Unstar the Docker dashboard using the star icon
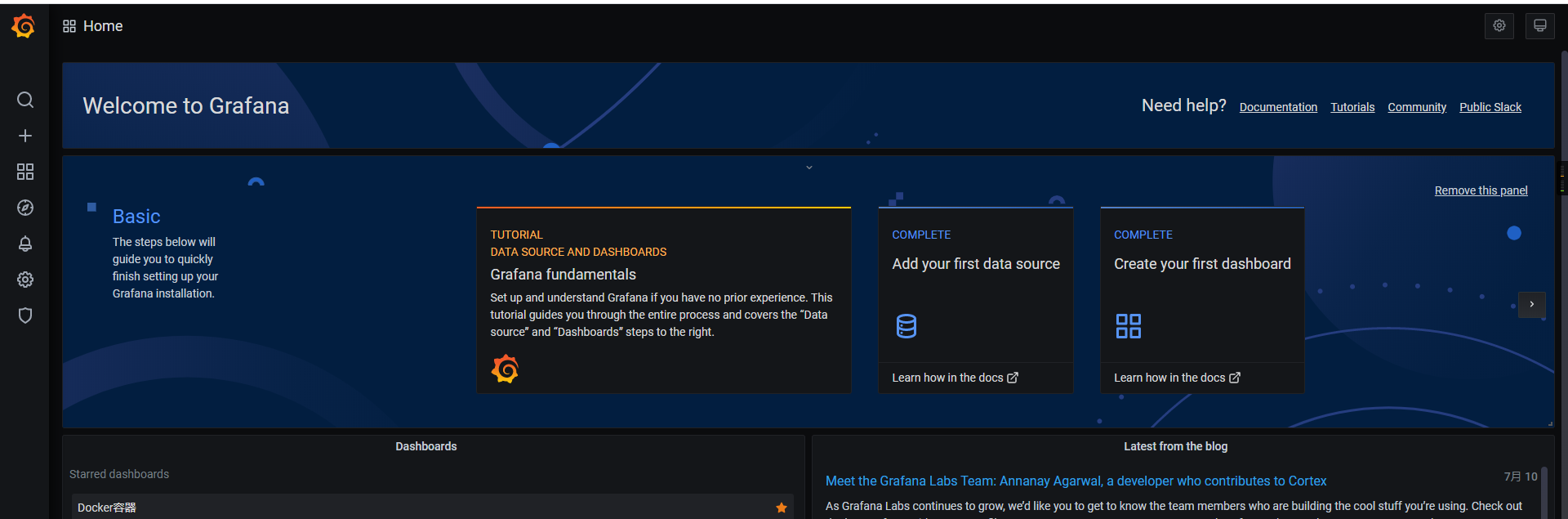Screen dimensions: 1568x519 [x=782, y=508]
